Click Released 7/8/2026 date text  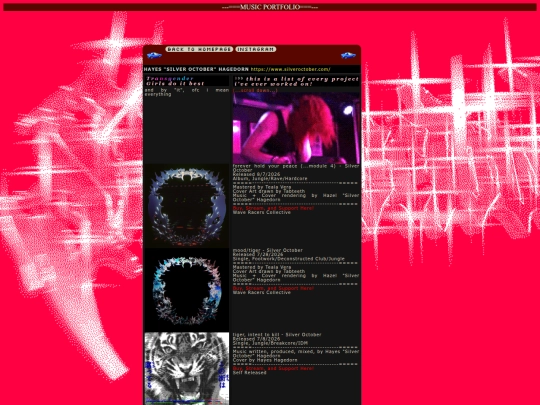click(257, 339)
